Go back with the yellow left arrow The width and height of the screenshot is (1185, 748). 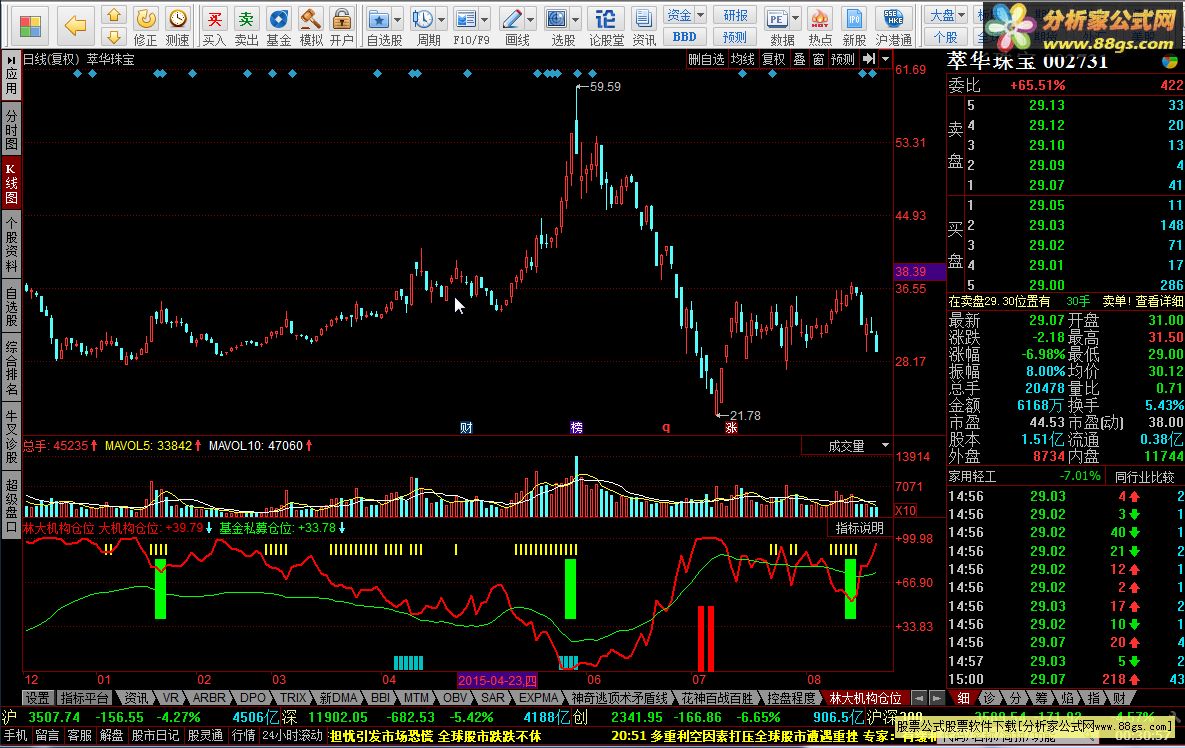76,26
